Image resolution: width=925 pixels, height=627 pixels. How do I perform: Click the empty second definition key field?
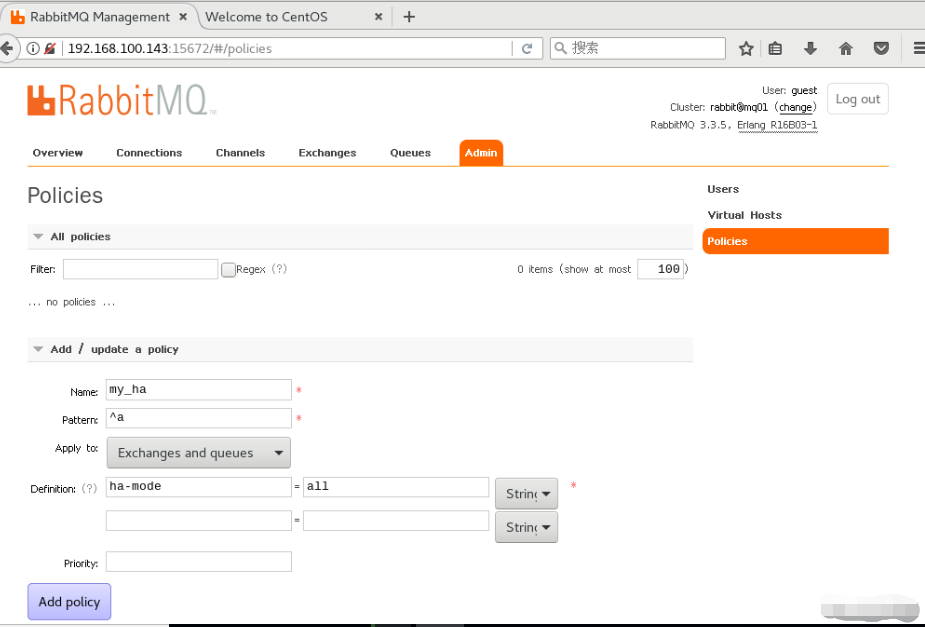tap(199, 521)
